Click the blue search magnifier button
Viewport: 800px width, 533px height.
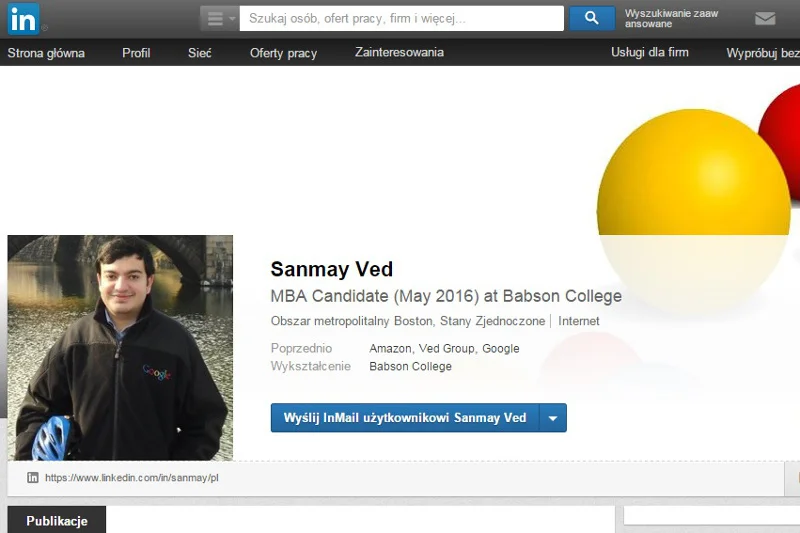(x=592, y=18)
